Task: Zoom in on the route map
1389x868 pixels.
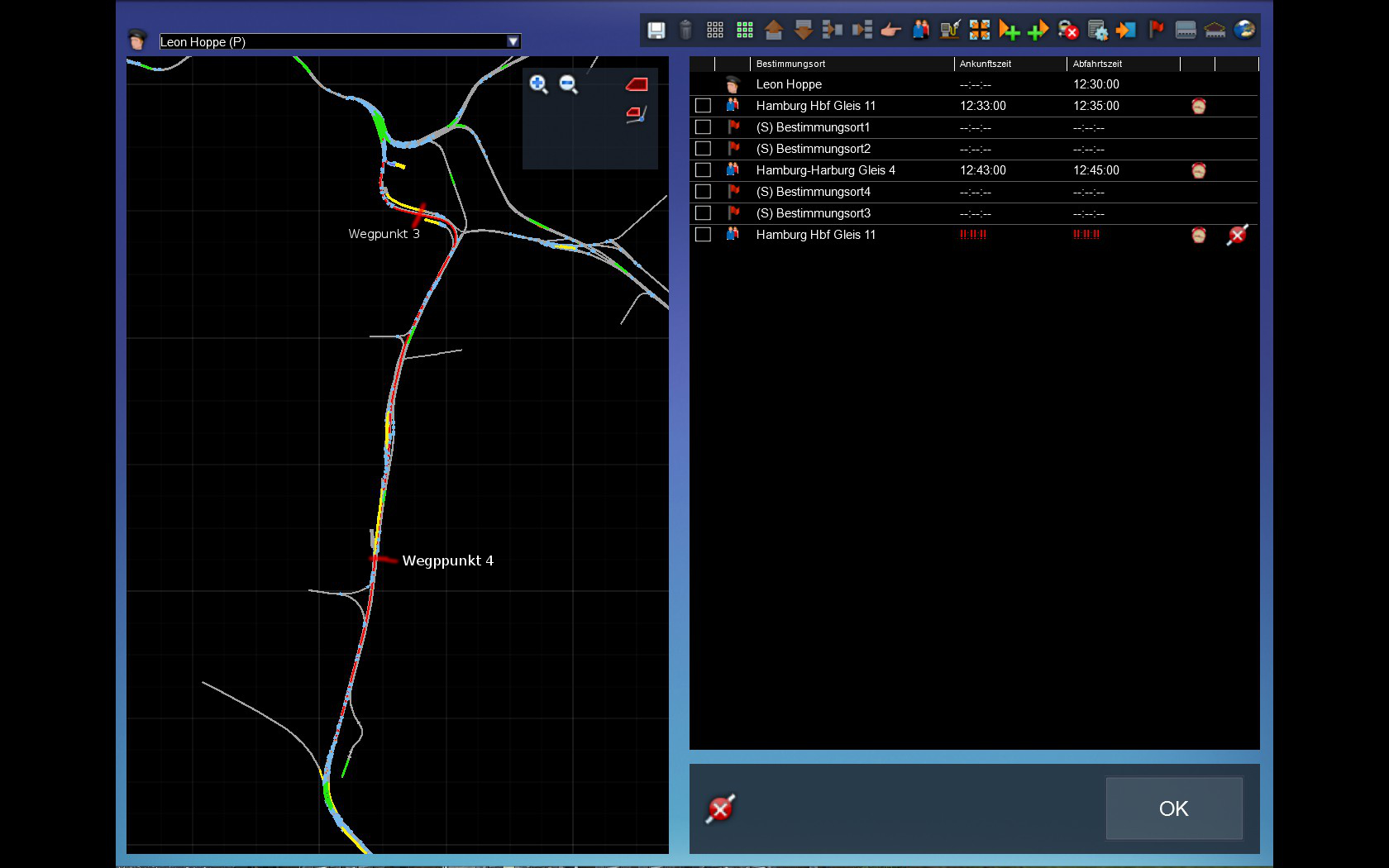Action: [538, 84]
